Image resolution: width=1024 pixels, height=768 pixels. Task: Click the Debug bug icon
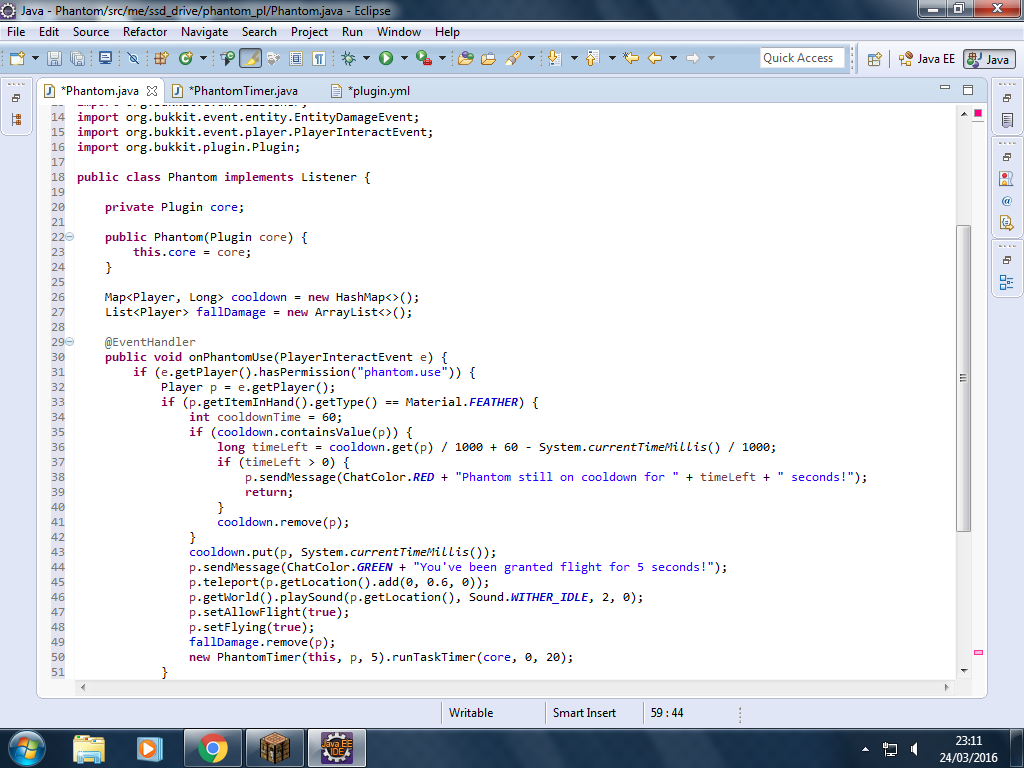(349, 58)
